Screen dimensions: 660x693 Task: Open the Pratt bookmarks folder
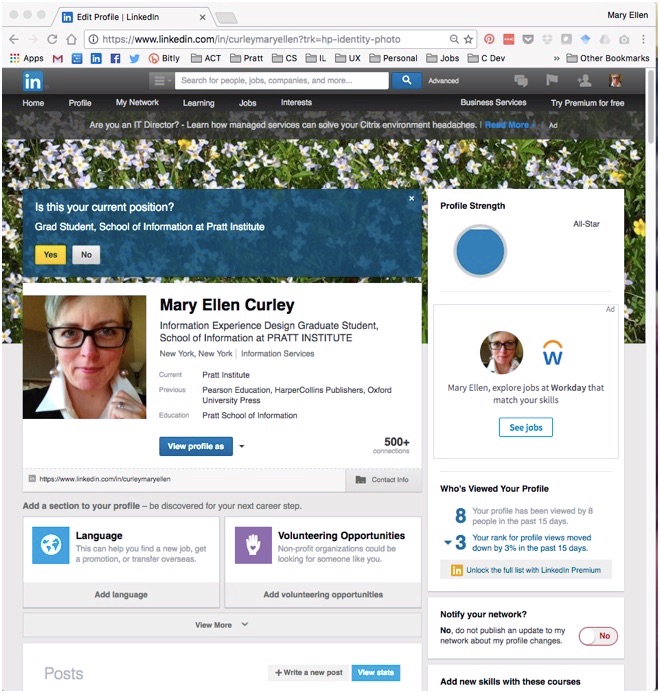[x=247, y=58]
